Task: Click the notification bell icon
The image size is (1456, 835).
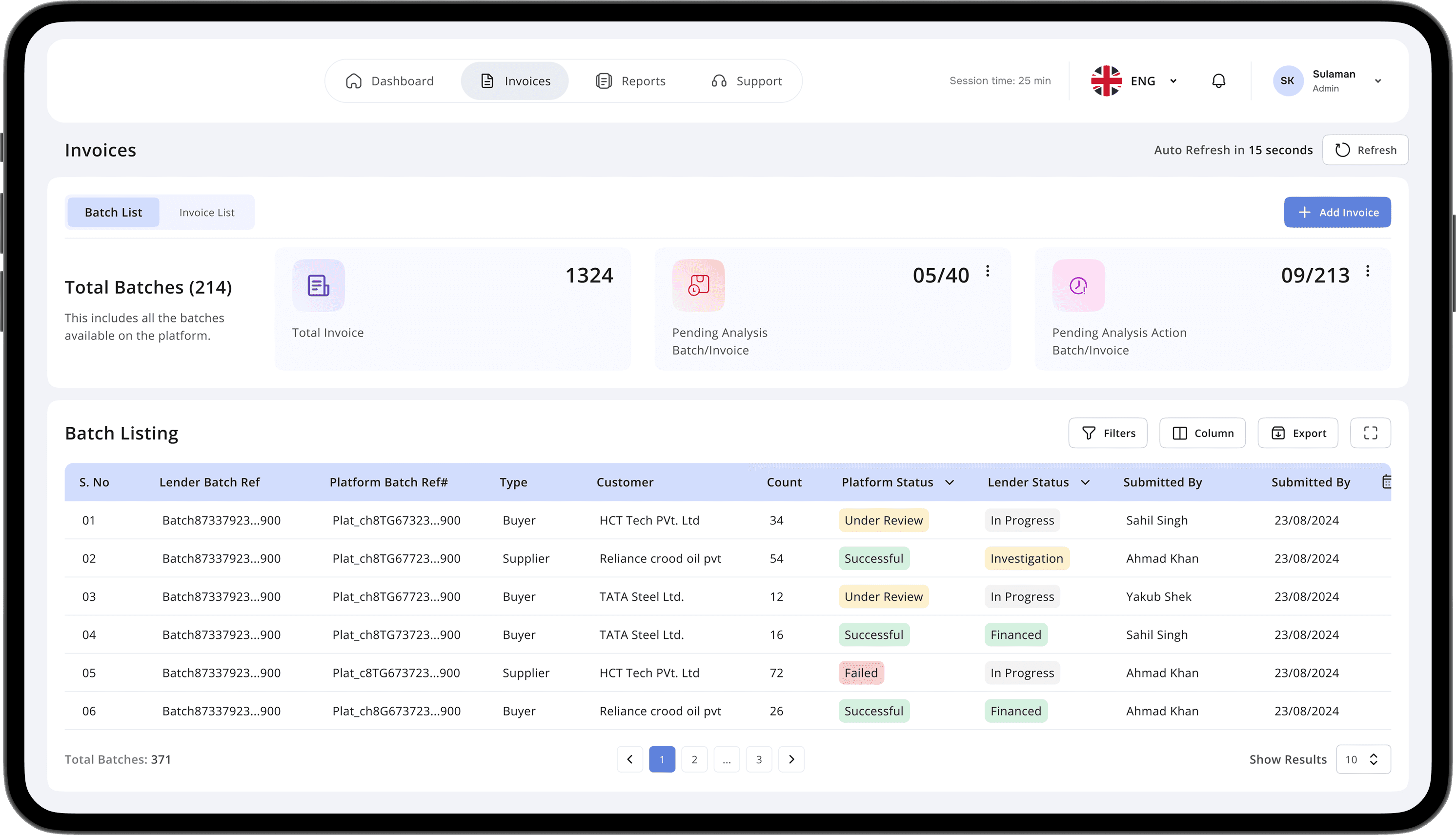Action: [1218, 81]
